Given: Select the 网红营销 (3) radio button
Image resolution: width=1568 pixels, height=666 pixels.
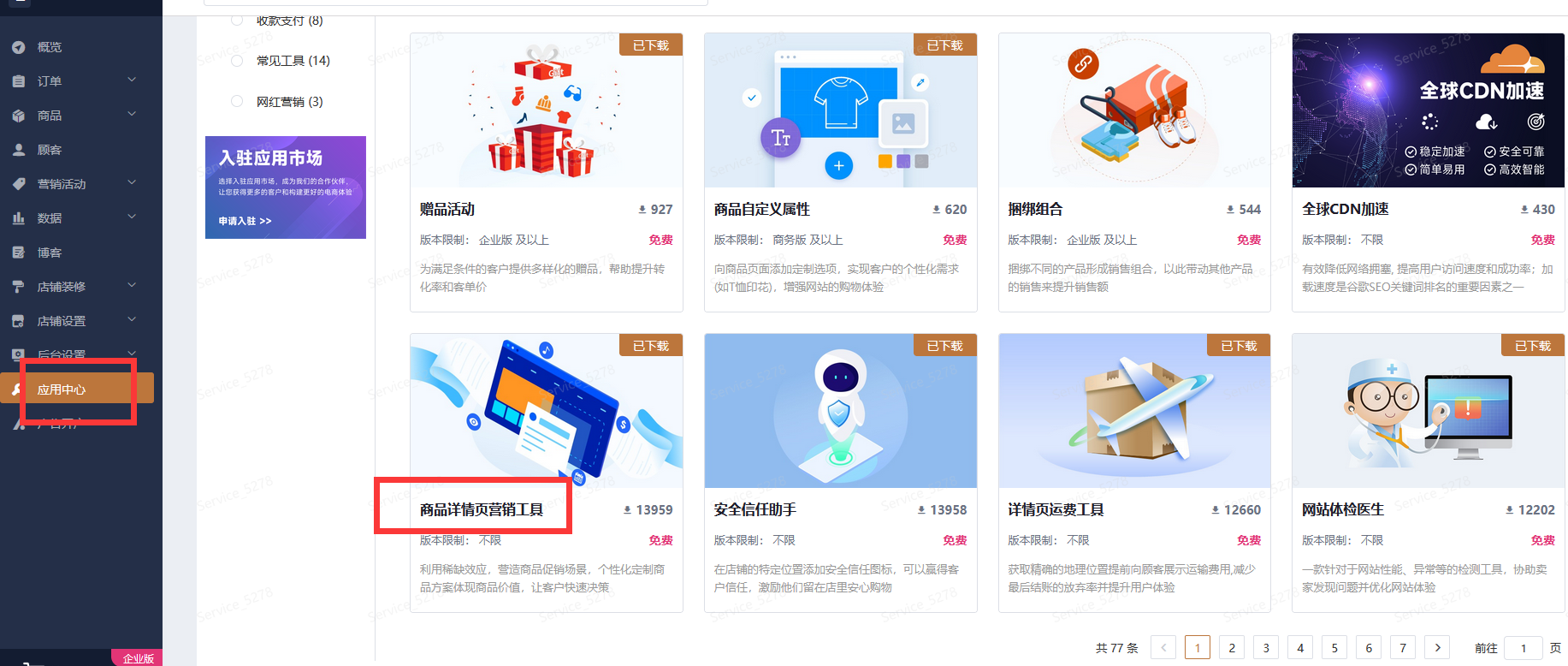Looking at the screenshot, I should [x=237, y=101].
